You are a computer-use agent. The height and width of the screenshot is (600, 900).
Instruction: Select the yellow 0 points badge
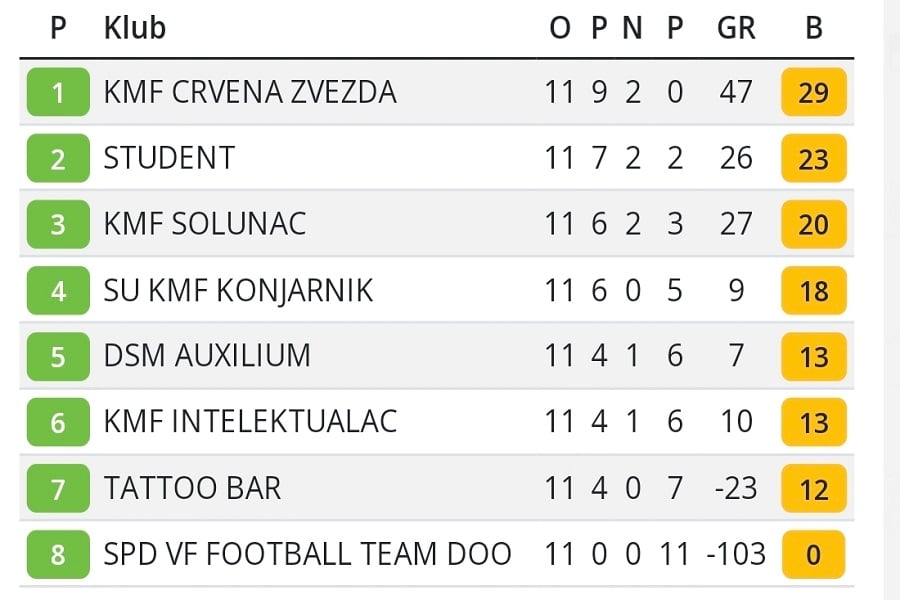pyautogui.click(x=814, y=554)
